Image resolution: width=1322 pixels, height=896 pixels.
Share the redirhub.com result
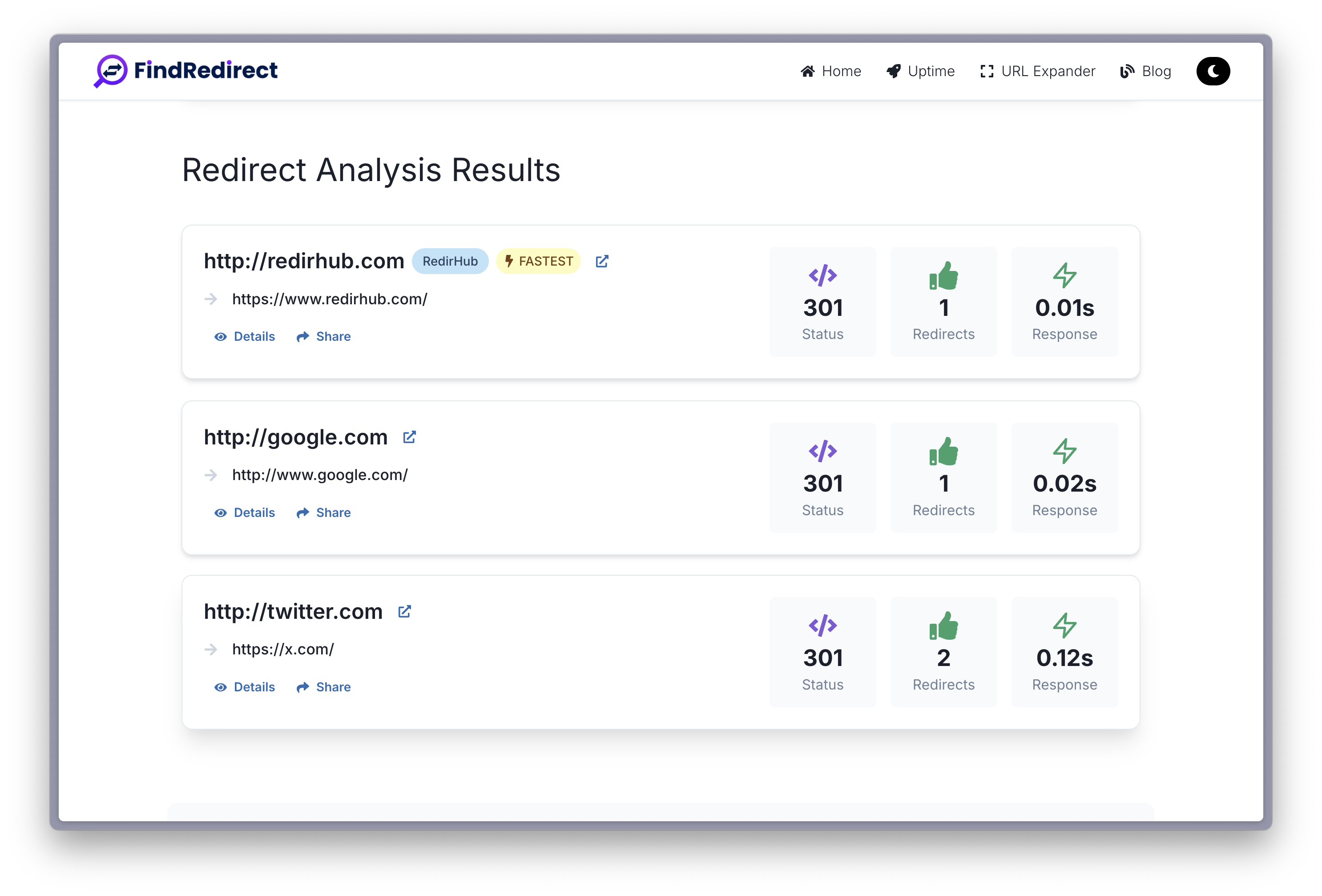click(324, 337)
